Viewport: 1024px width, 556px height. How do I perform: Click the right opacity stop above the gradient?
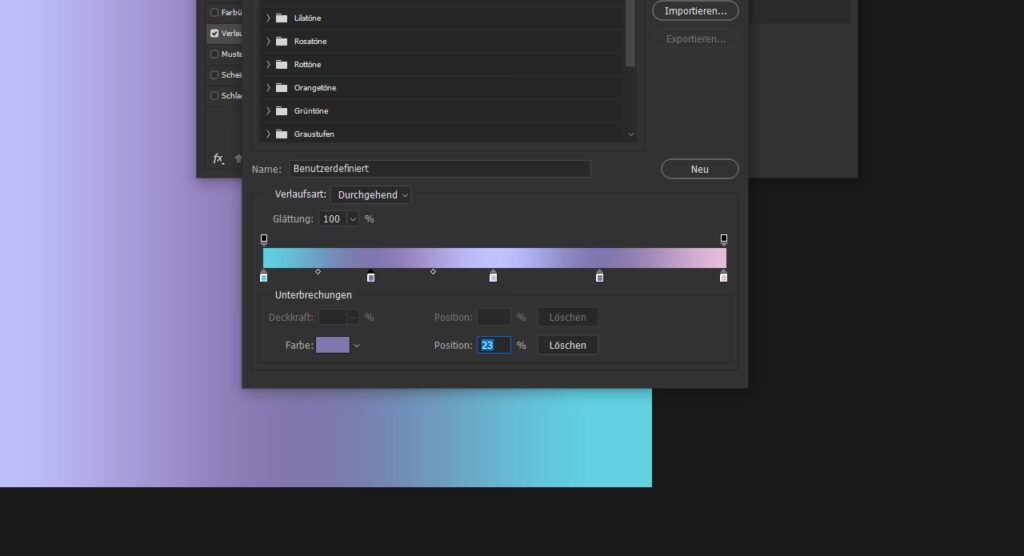coord(723,240)
